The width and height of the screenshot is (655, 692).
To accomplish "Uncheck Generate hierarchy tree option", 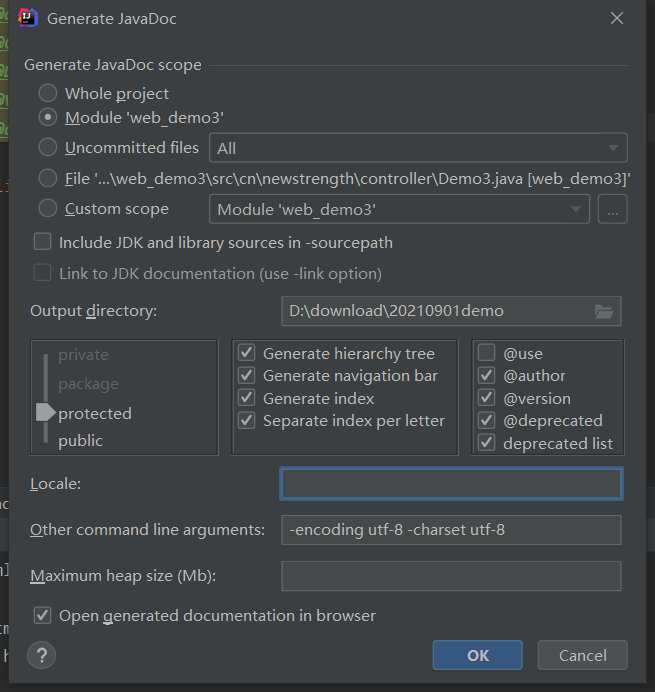I will [x=246, y=353].
